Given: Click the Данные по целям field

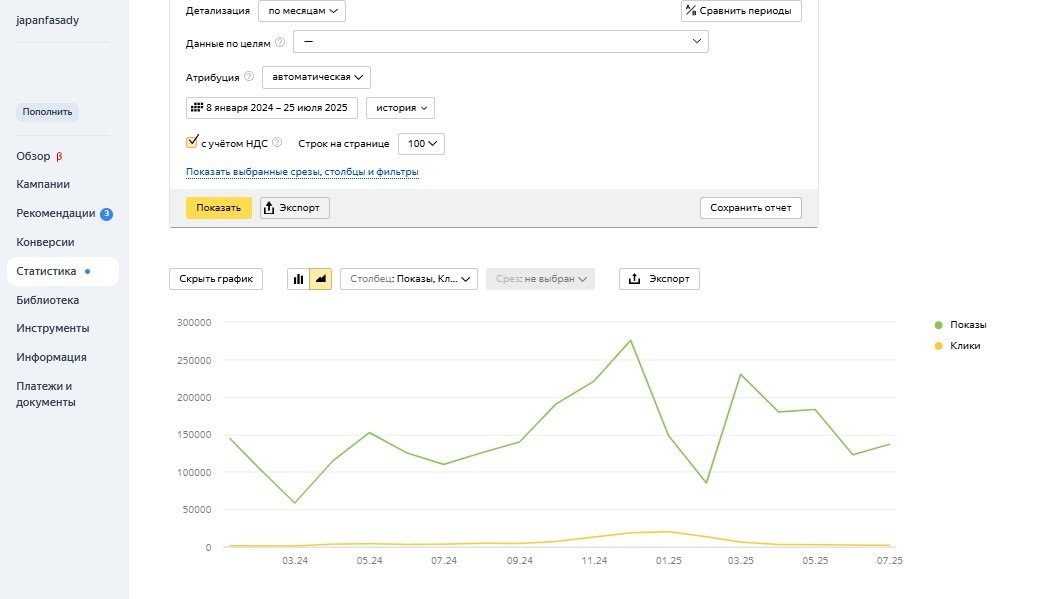Looking at the screenshot, I should tap(500, 42).
